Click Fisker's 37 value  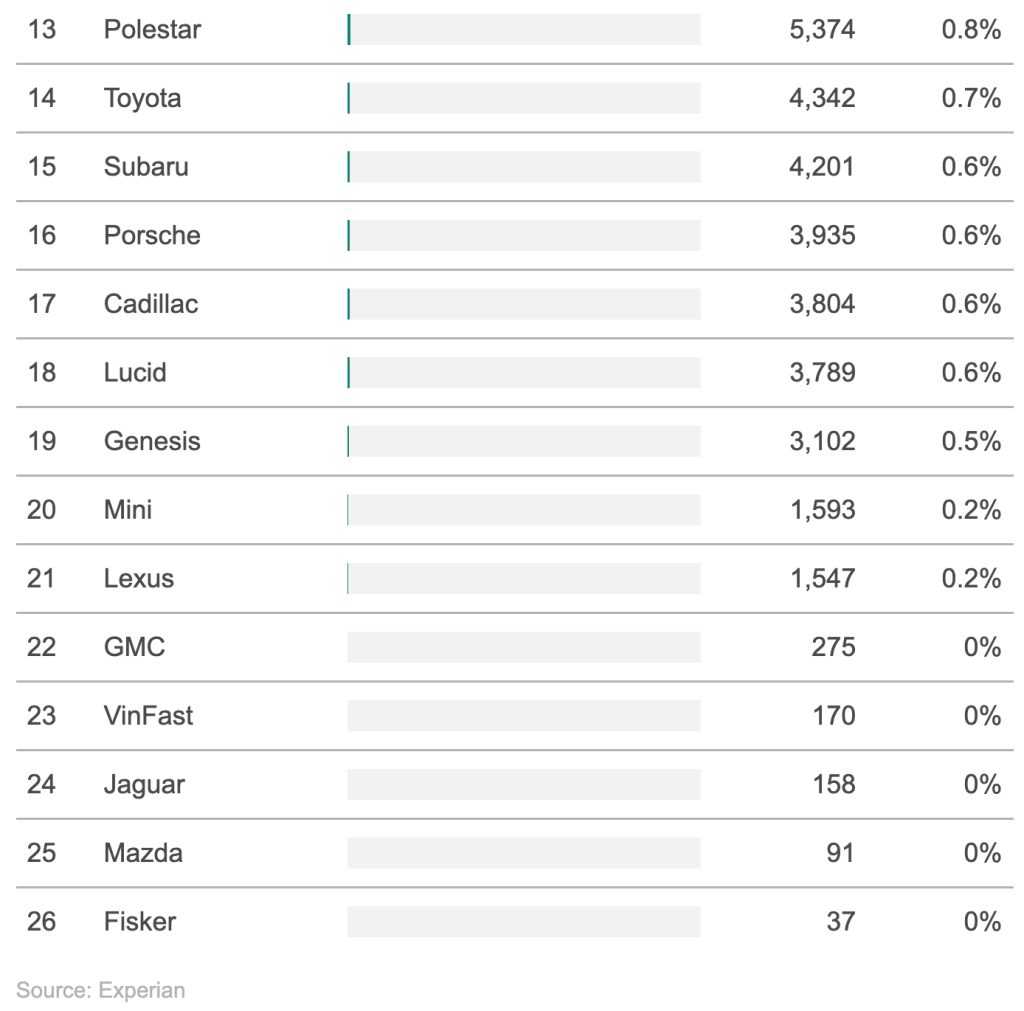click(x=841, y=922)
